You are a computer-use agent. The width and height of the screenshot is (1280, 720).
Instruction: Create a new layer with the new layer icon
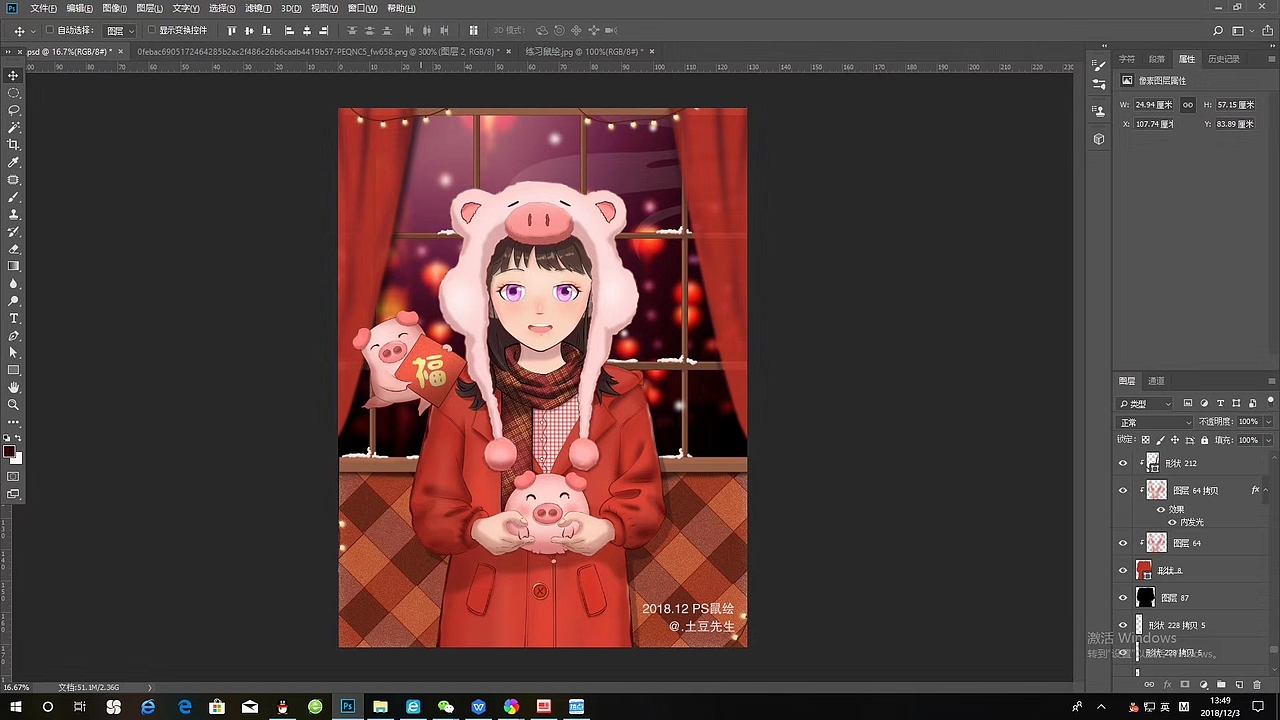tap(1240, 684)
